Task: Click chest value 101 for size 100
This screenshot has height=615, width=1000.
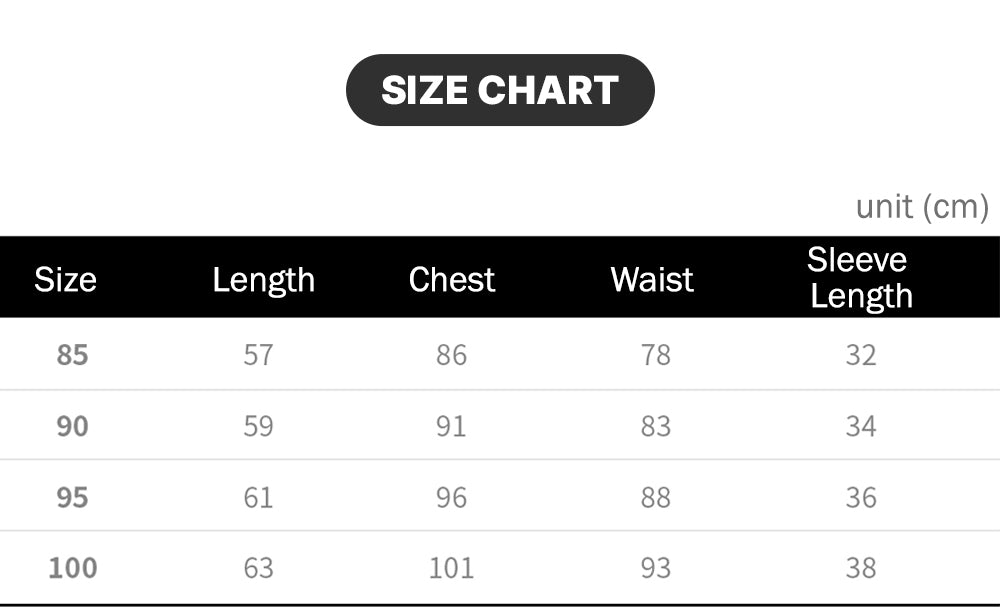Action: (x=451, y=568)
